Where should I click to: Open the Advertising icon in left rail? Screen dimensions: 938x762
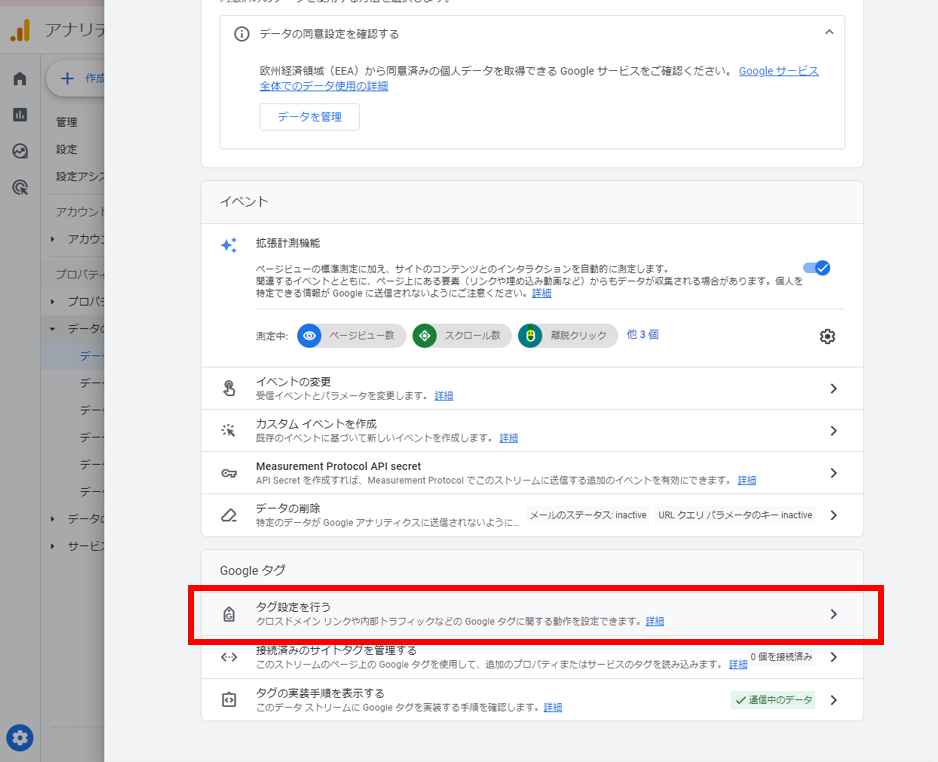tap(20, 187)
